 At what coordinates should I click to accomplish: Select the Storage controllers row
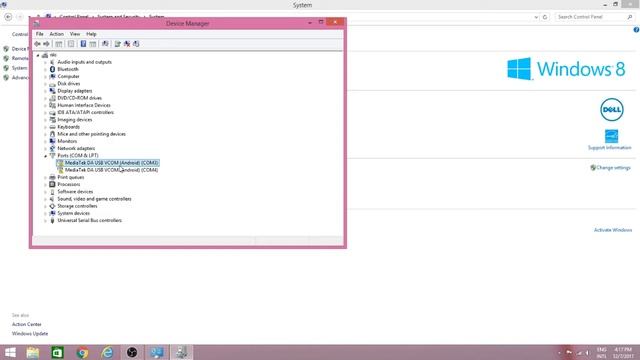tap(77, 206)
